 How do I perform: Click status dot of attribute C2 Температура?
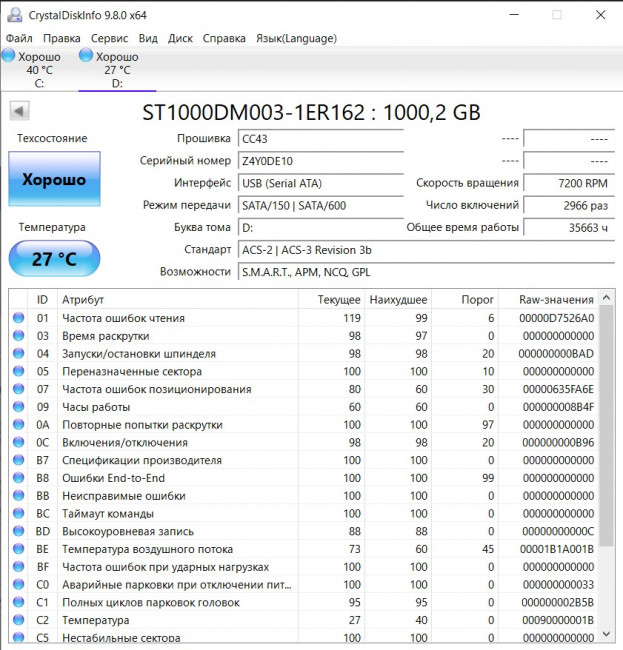(x=18, y=620)
